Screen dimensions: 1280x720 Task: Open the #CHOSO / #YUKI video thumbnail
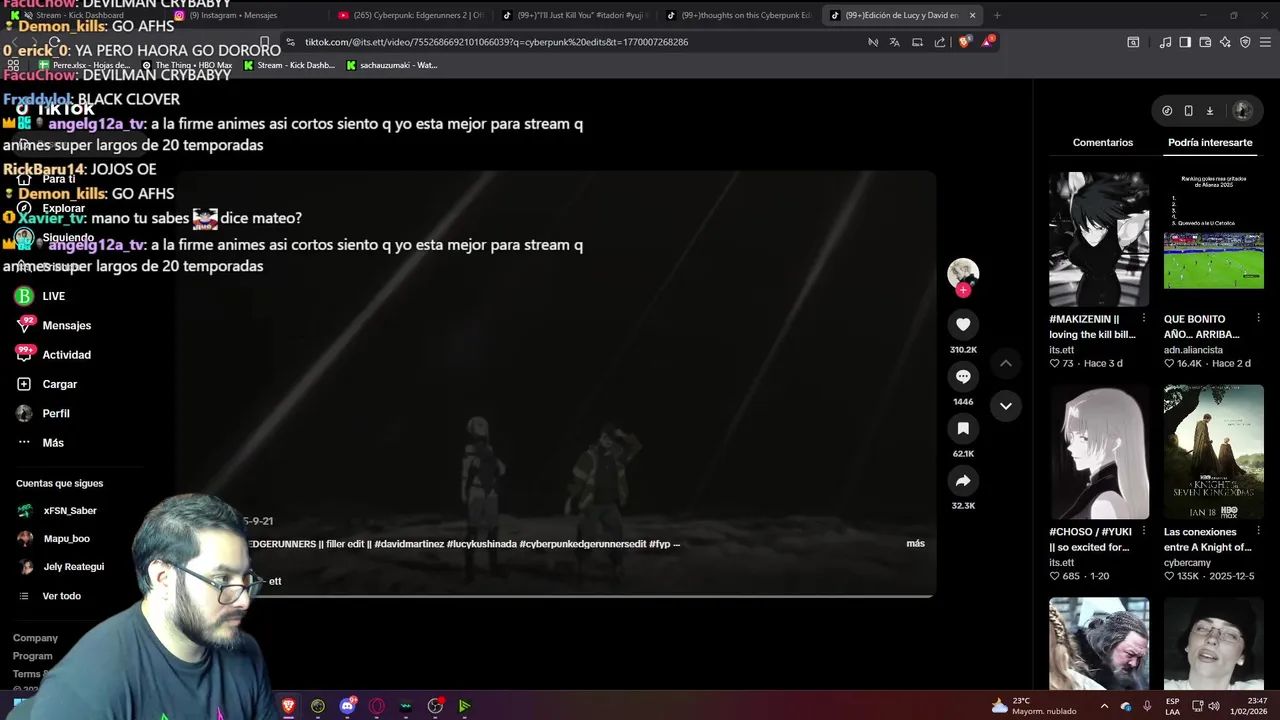click(1099, 452)
